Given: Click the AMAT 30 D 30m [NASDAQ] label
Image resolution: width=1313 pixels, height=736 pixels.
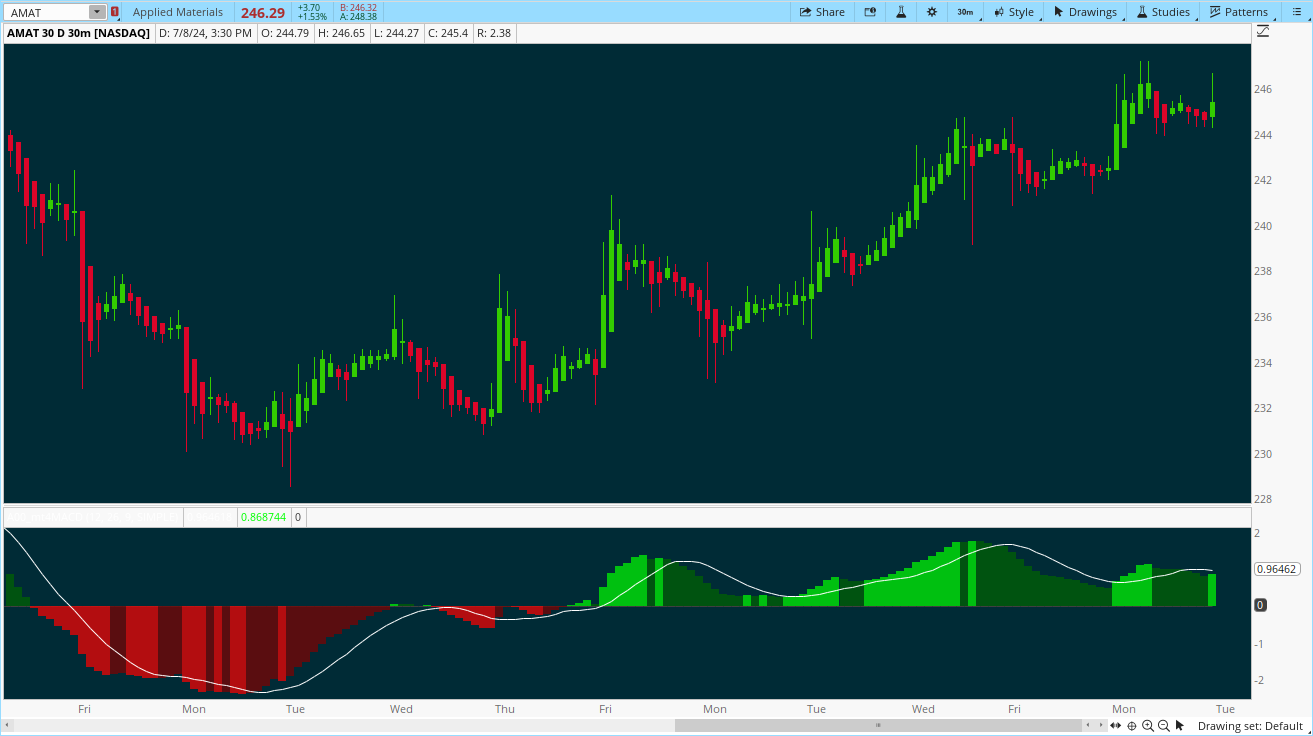Looking at the screenshot, I should [79, 33].
